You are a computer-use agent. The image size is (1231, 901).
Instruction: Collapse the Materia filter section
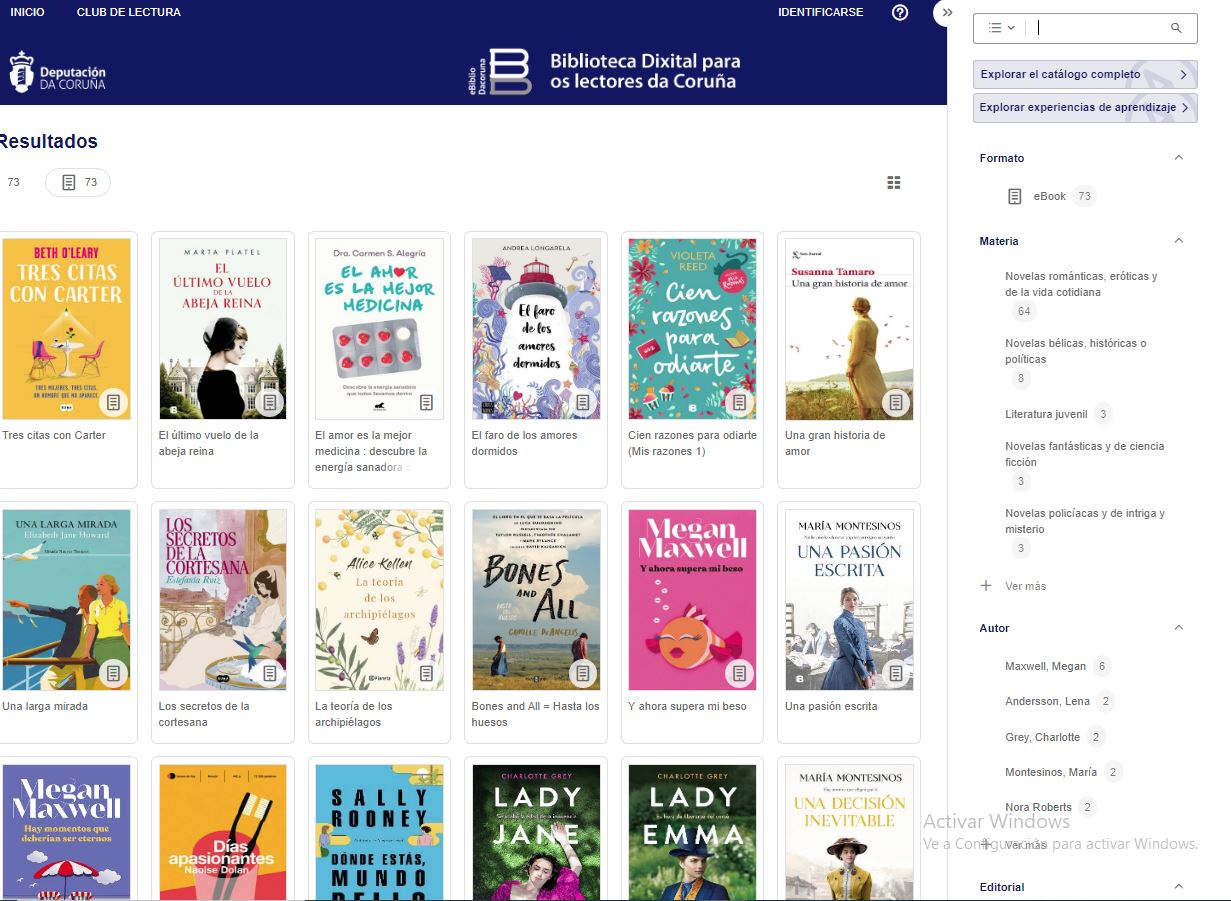tap(1178, 241)
